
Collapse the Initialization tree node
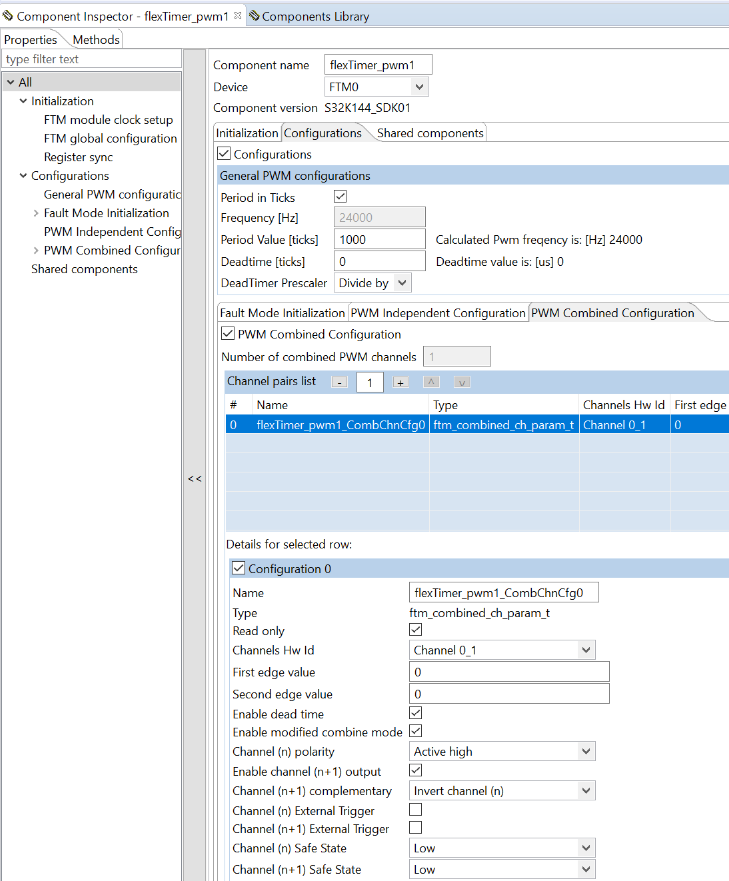pos(23,101)
